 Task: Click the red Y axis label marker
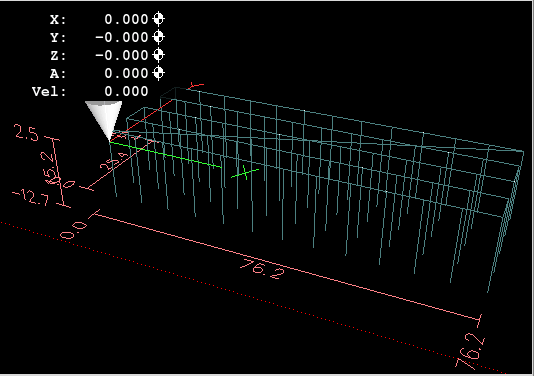[197, 85]
